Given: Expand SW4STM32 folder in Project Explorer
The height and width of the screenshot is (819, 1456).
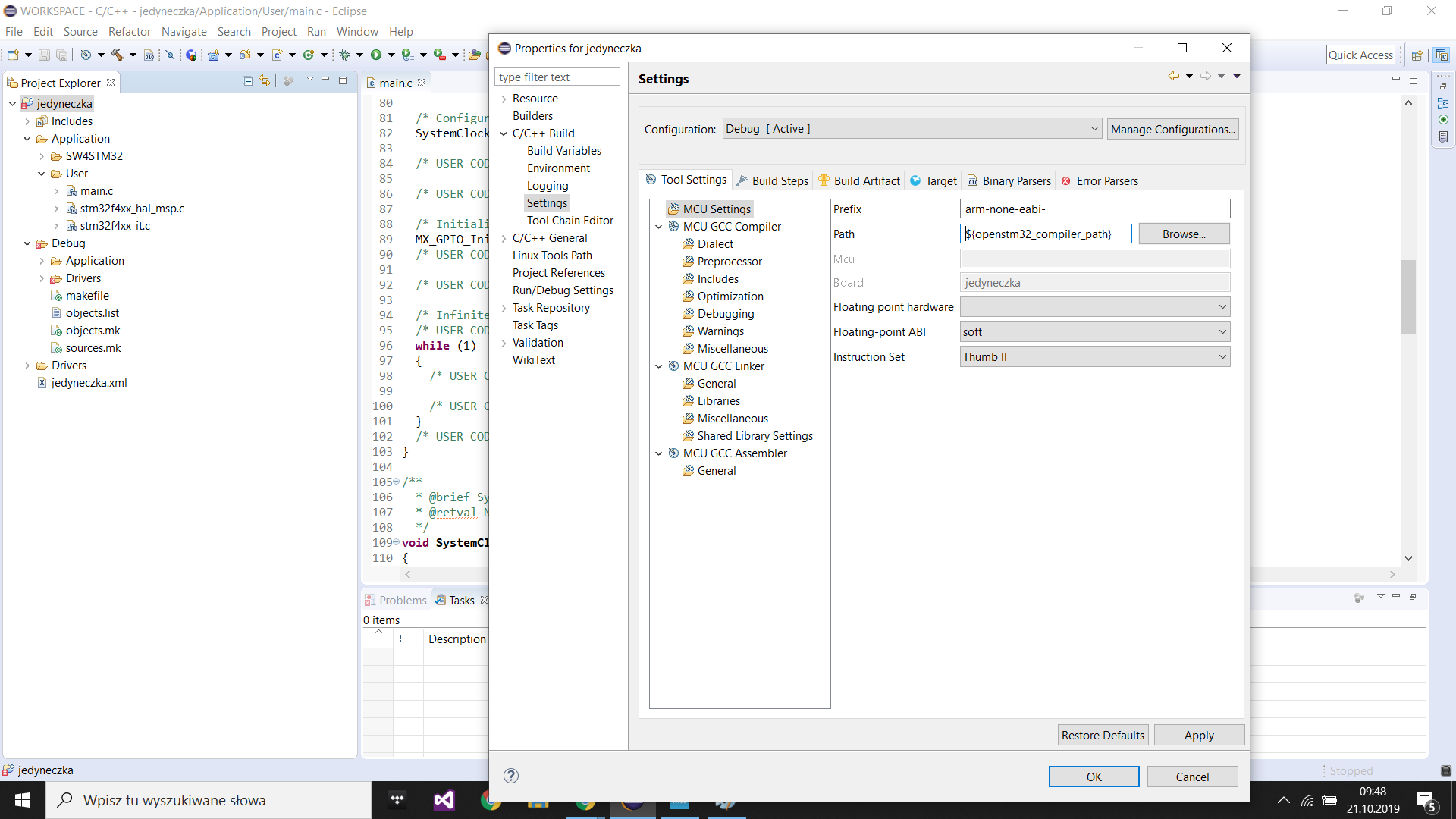Looking at the screenshot, I should (x=42, y=156).
